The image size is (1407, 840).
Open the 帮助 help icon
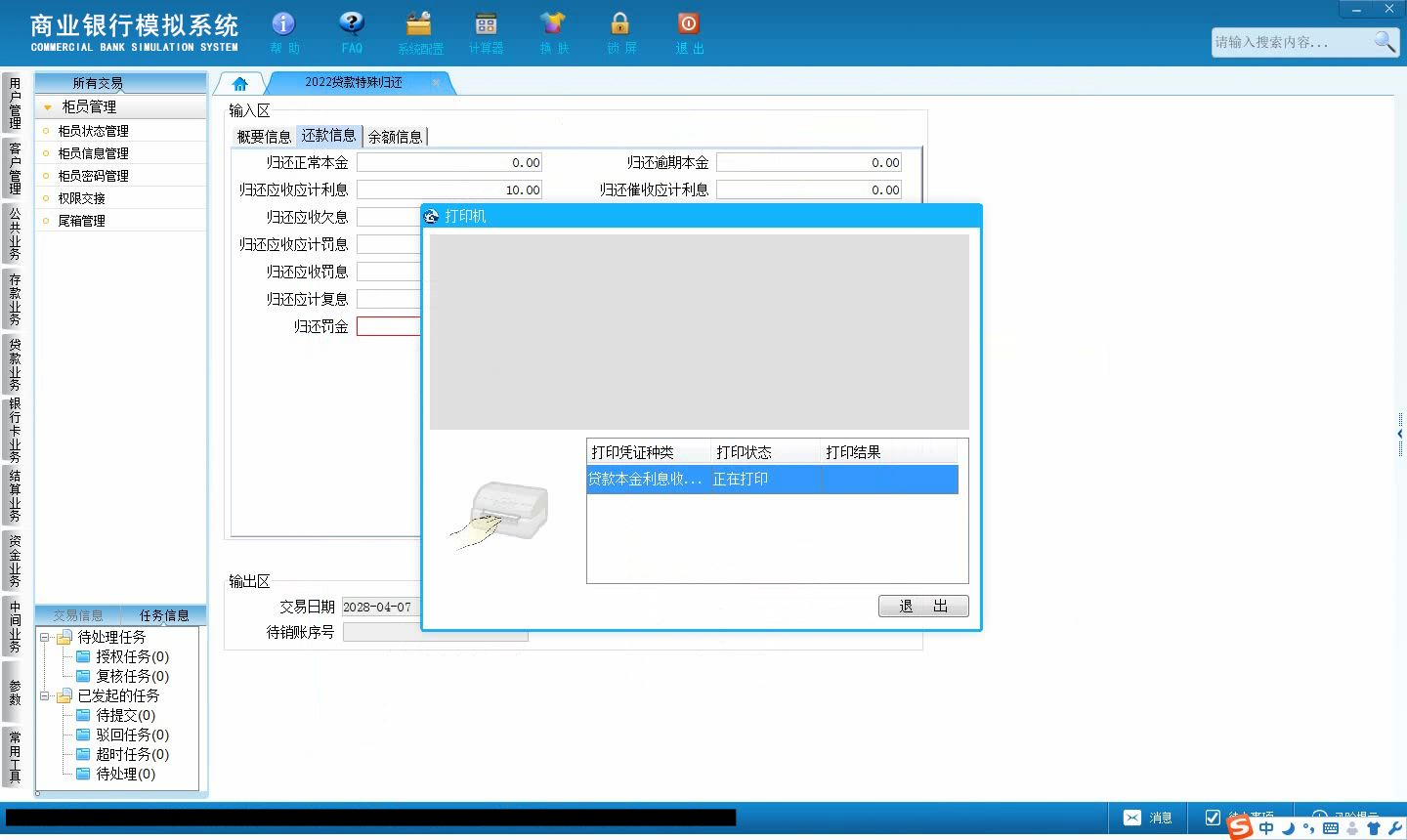point(283,24)
